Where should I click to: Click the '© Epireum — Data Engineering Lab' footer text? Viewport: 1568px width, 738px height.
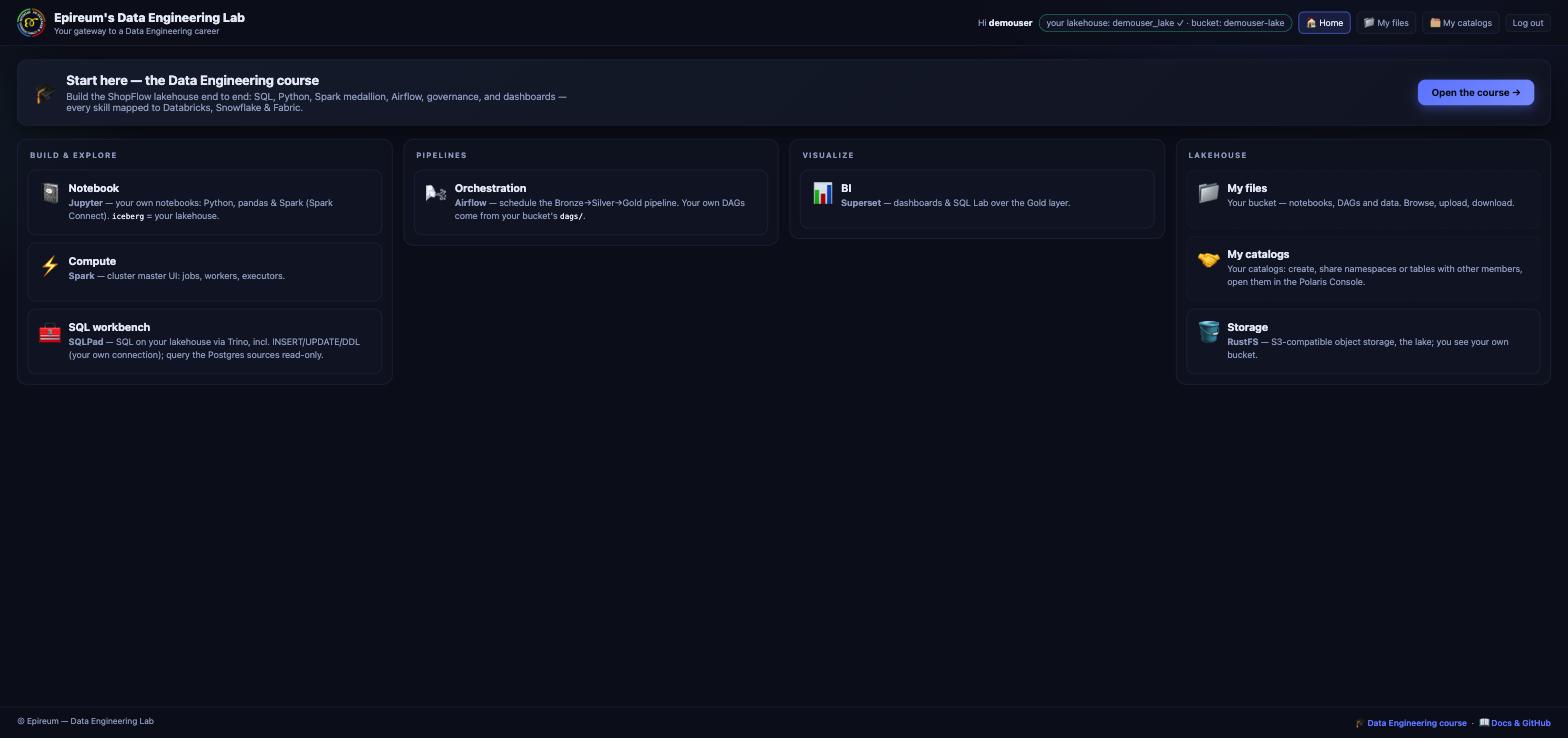click(x=85, y=721)
